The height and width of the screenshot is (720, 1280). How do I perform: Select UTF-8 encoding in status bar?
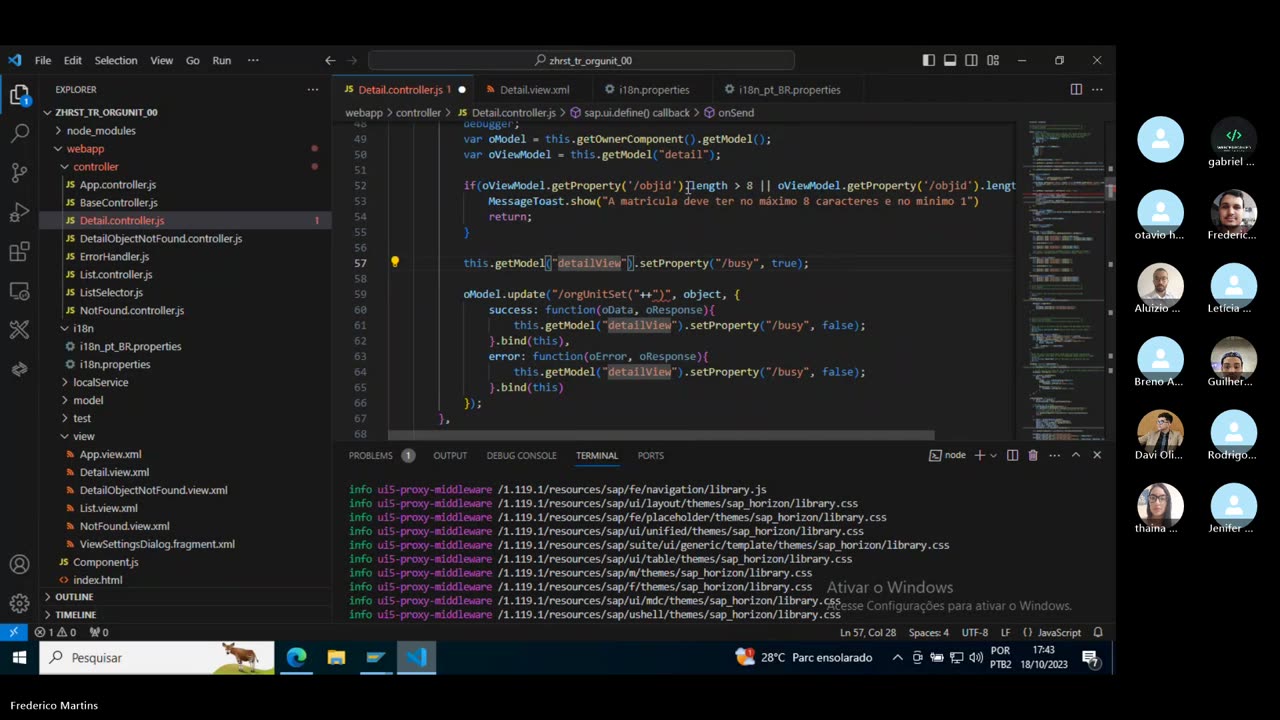point(975,632)
